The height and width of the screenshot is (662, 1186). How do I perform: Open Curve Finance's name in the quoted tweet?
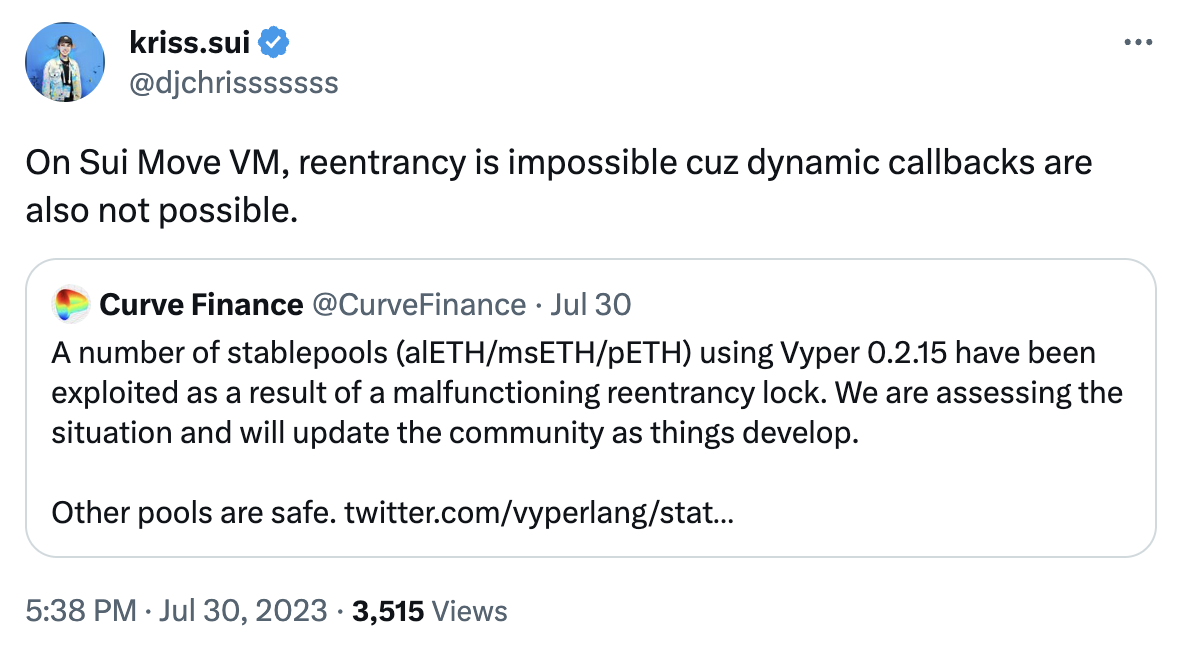pos(201,304)
